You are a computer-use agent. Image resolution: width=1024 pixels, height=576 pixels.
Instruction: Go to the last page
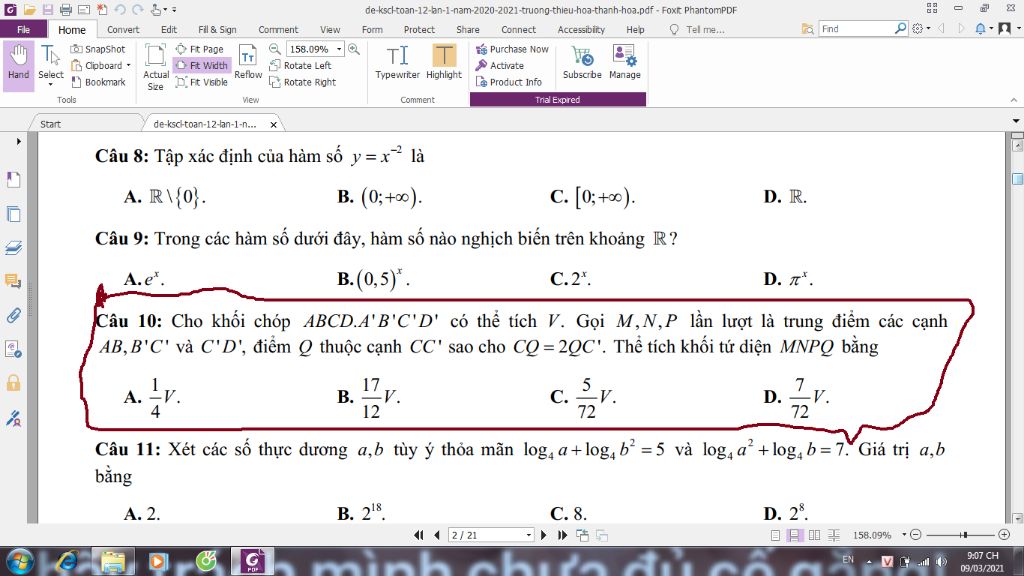[x=562, y=536]
